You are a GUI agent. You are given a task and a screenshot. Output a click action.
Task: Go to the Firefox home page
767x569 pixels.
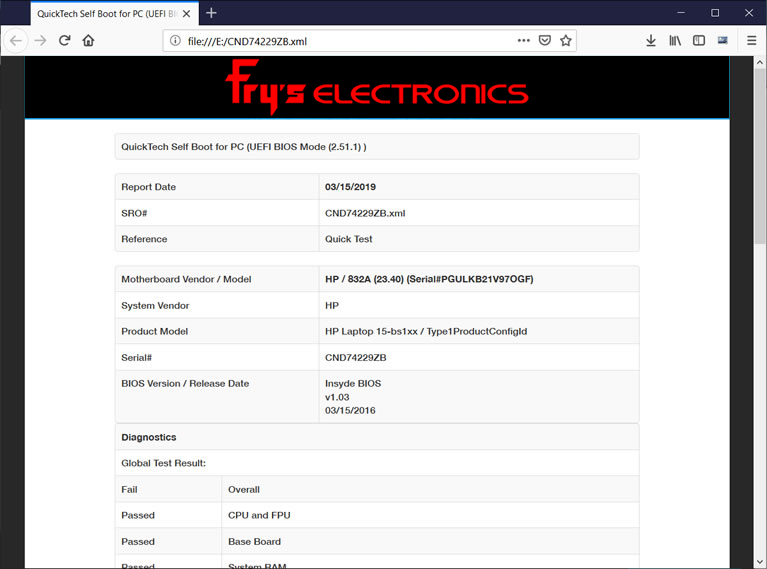[89, 41]
